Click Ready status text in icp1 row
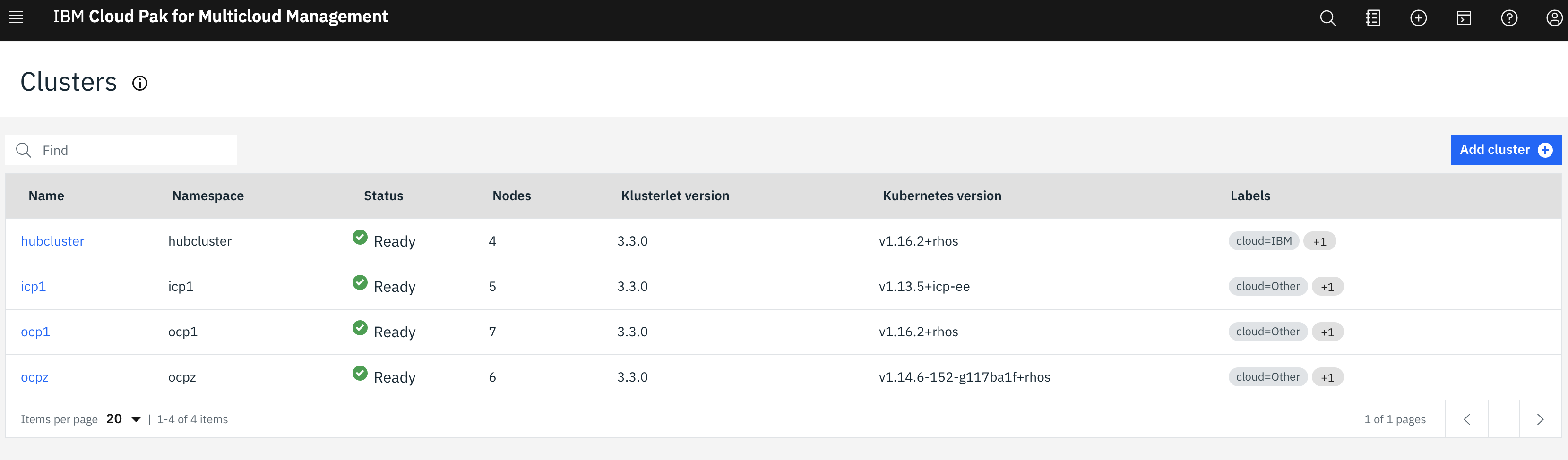Viewport: 1568px width, 460px height. click(395, 287)
